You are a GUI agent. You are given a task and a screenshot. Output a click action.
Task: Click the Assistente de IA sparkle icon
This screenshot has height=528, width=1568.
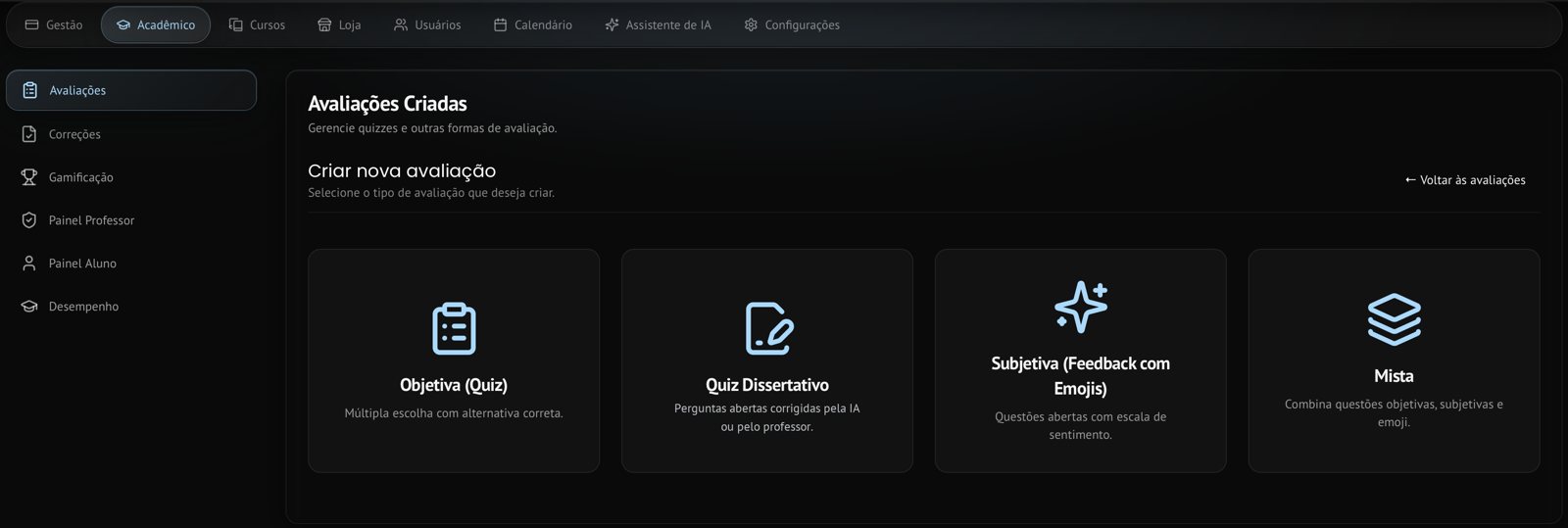click(x=612, y=24)
